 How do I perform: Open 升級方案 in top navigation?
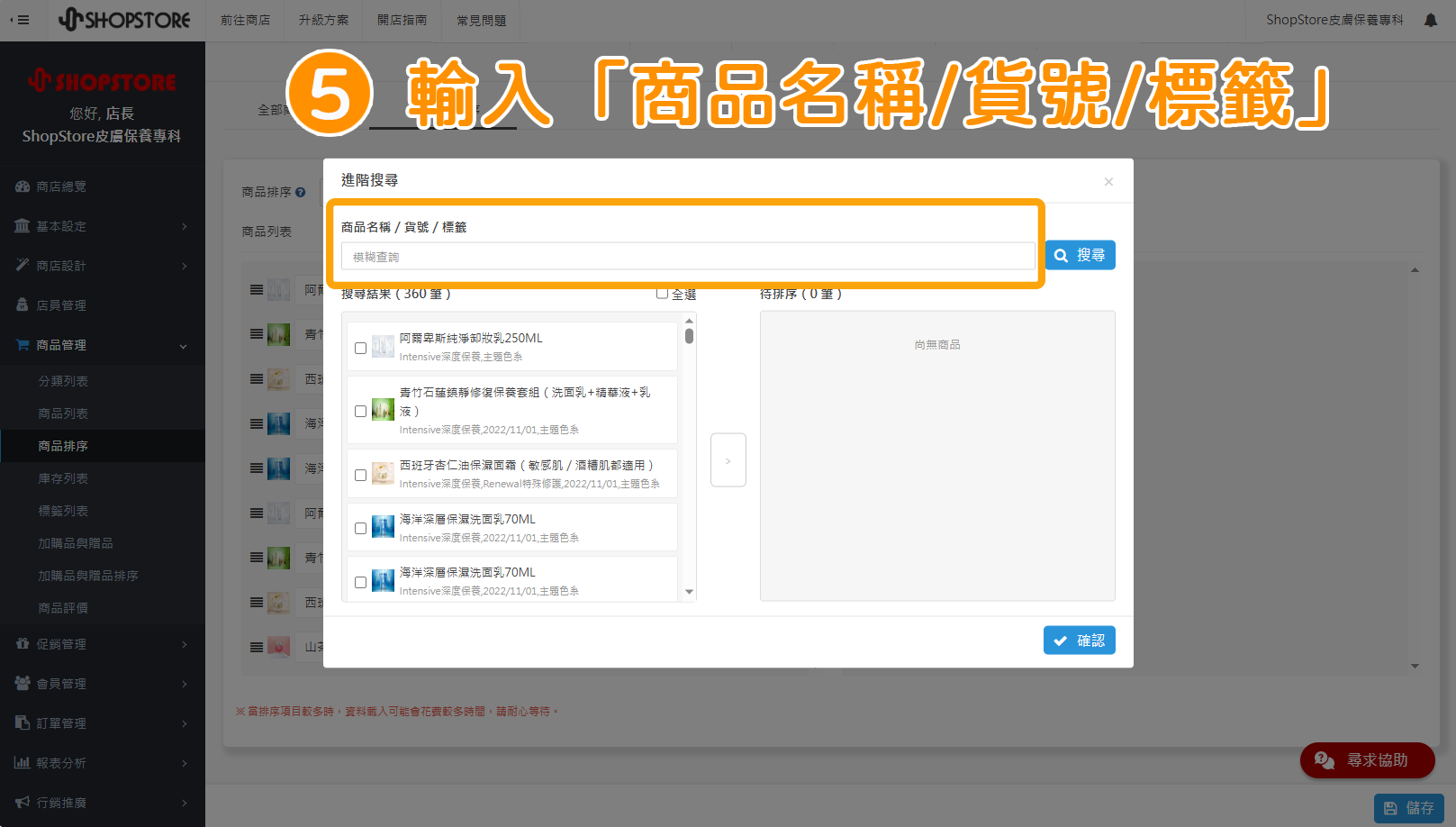coord(323,20)
